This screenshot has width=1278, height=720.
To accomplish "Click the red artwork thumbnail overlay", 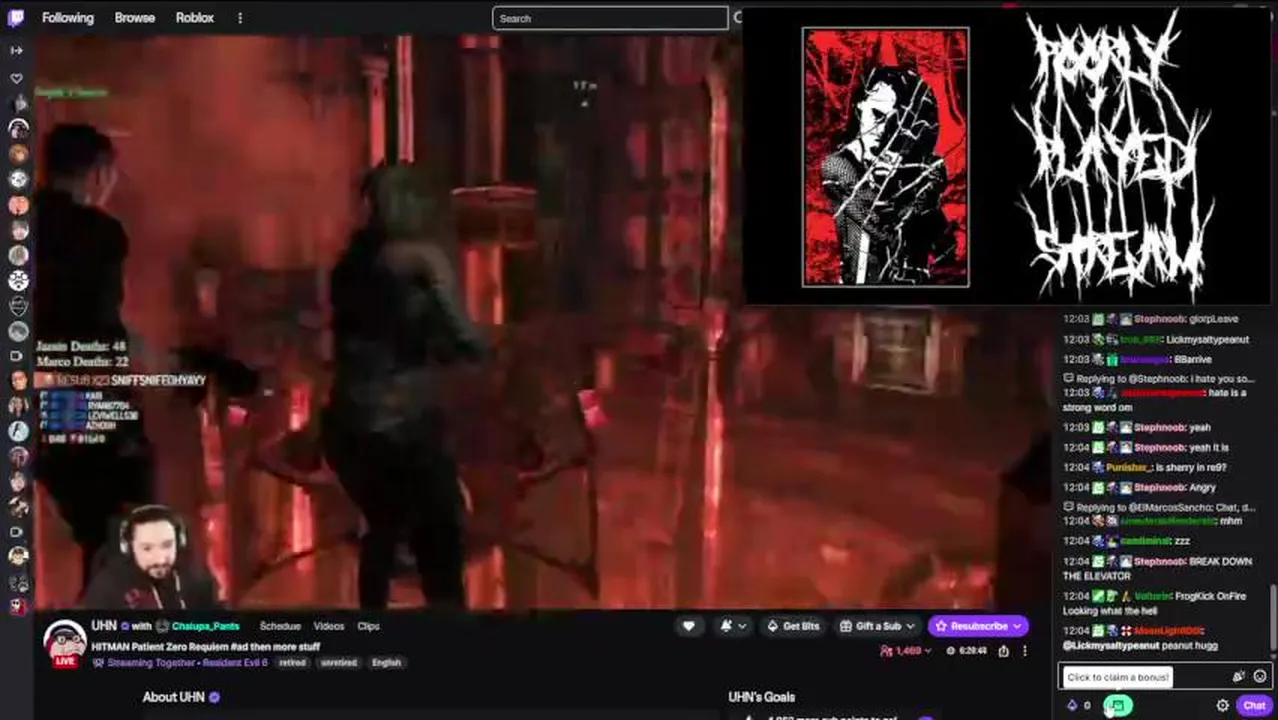I will click(885, 157).
